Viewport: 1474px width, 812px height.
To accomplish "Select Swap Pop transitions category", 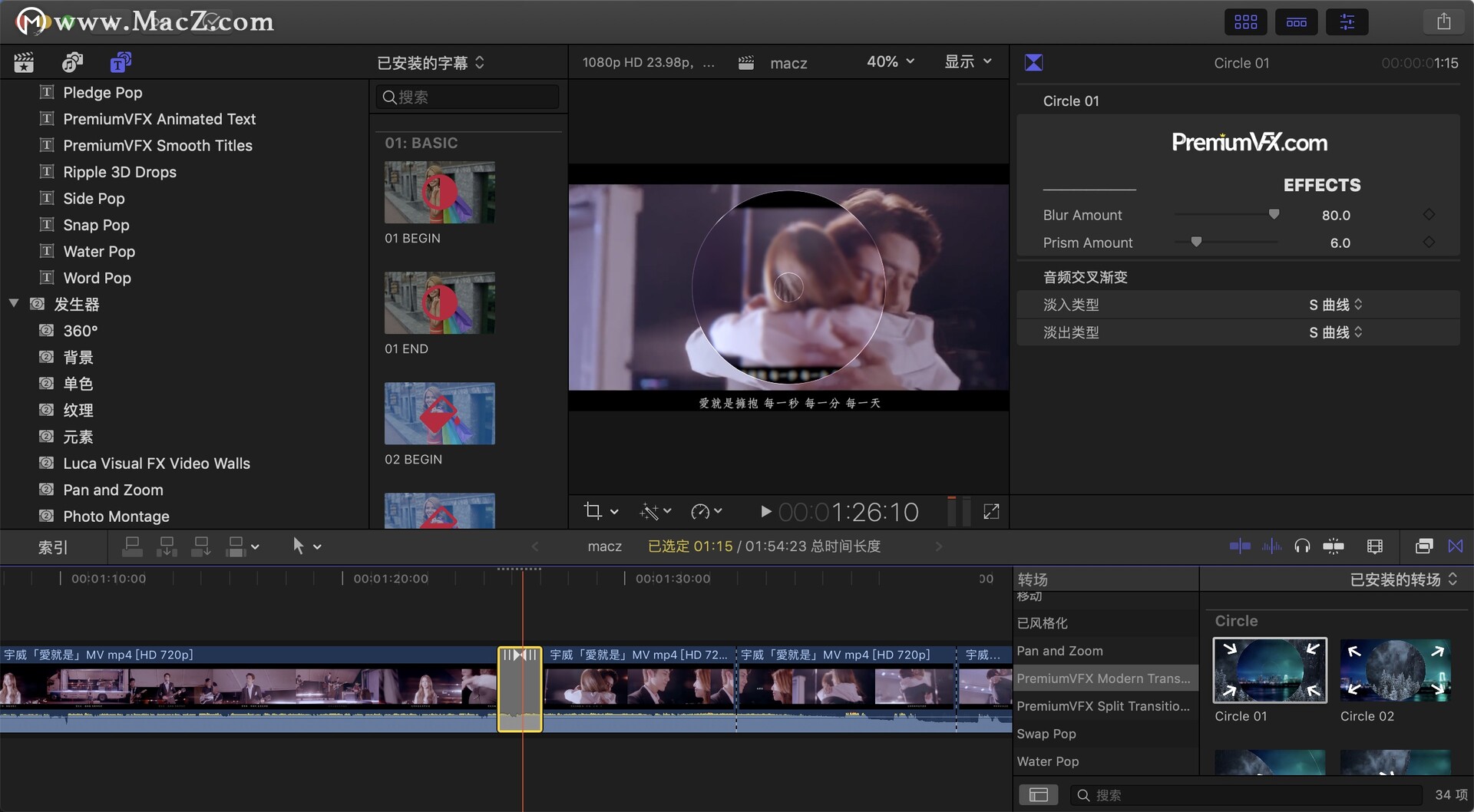I will tap(1106, 734).
